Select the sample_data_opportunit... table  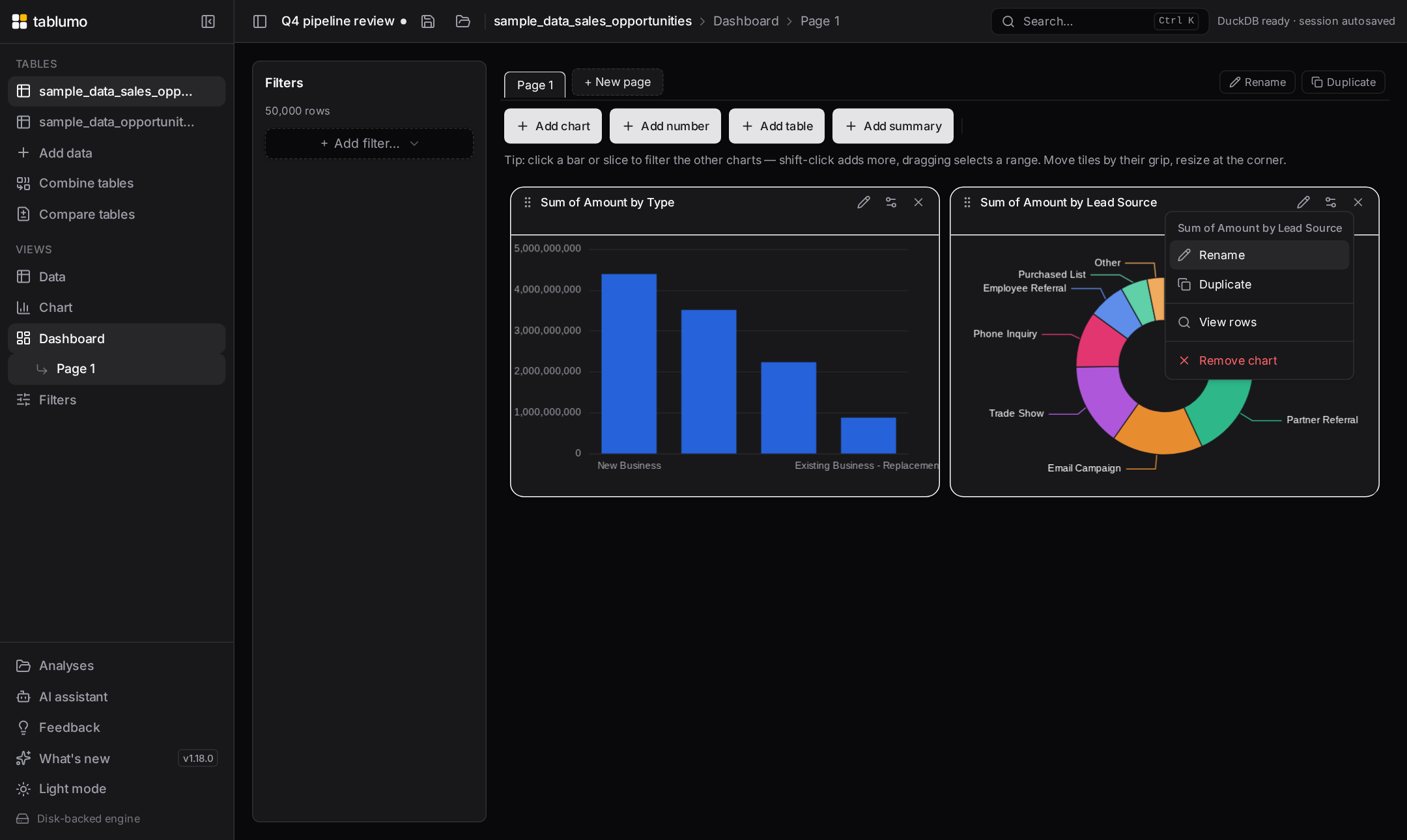click(117, 122)
